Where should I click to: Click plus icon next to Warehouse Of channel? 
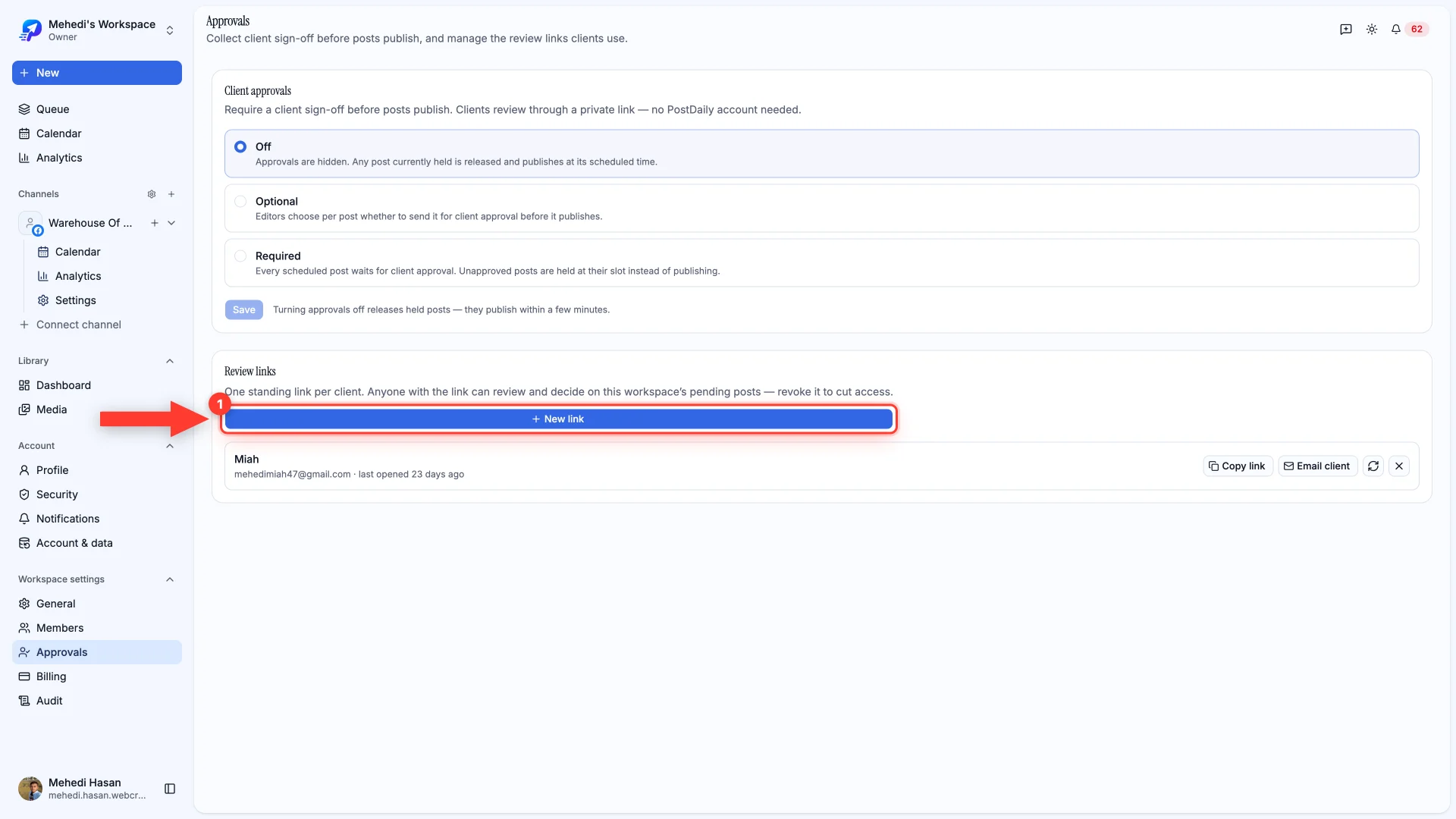155,223
